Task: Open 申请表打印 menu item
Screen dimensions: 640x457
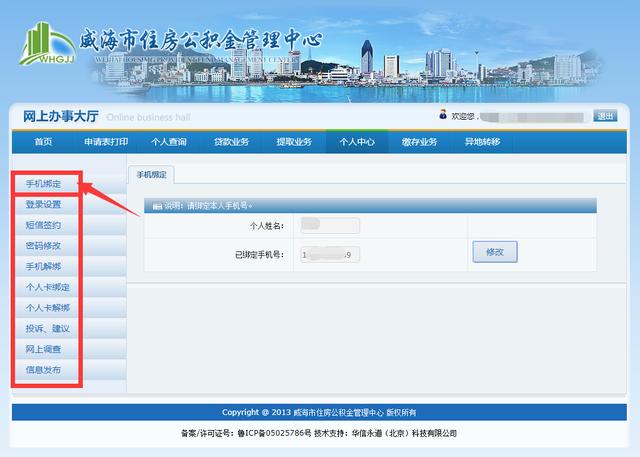Action: coord(106,142)
